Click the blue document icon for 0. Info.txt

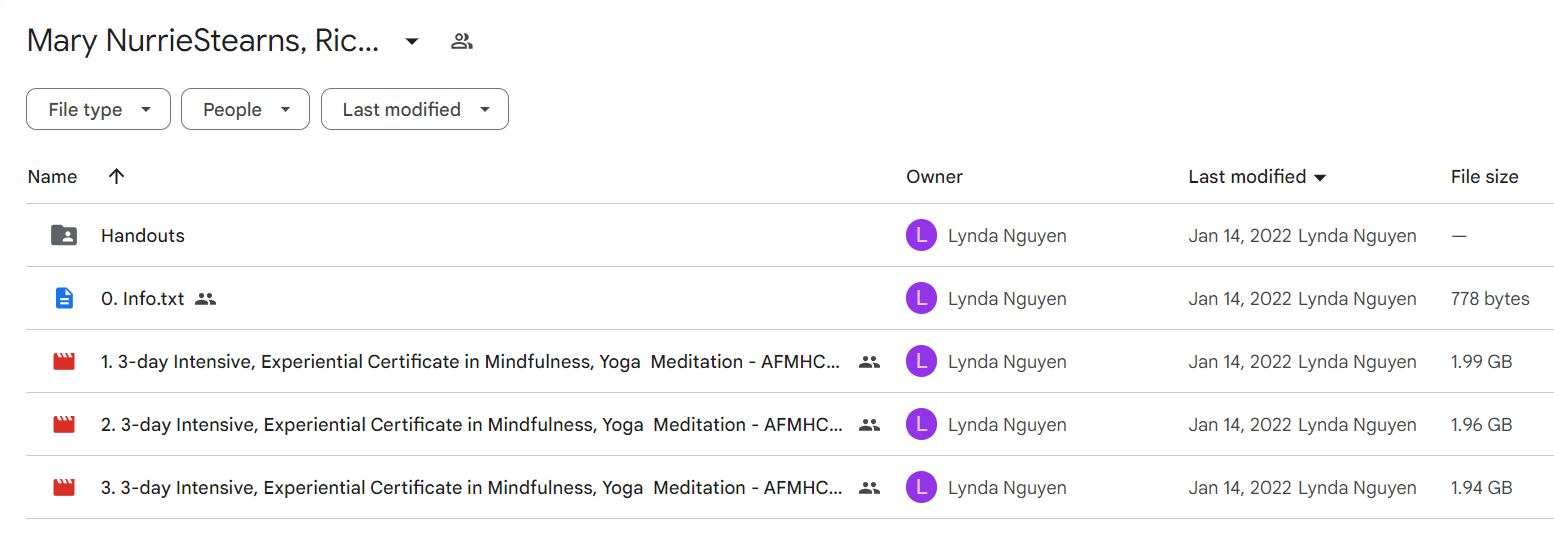click(64, 298)
